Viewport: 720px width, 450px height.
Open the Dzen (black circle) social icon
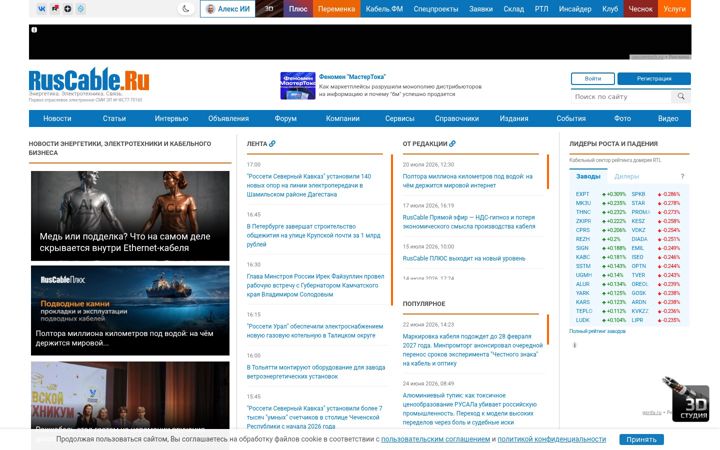(x=68, y=9)
